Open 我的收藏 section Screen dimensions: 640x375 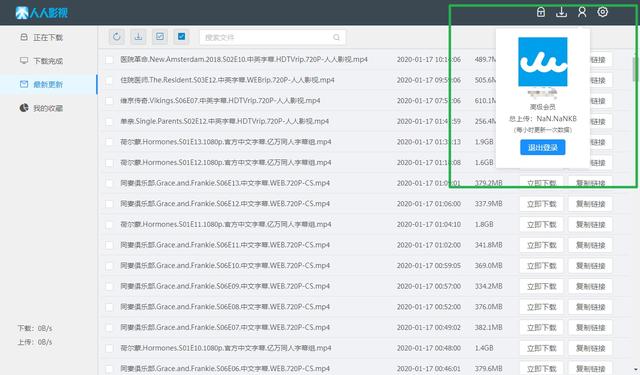48,108
